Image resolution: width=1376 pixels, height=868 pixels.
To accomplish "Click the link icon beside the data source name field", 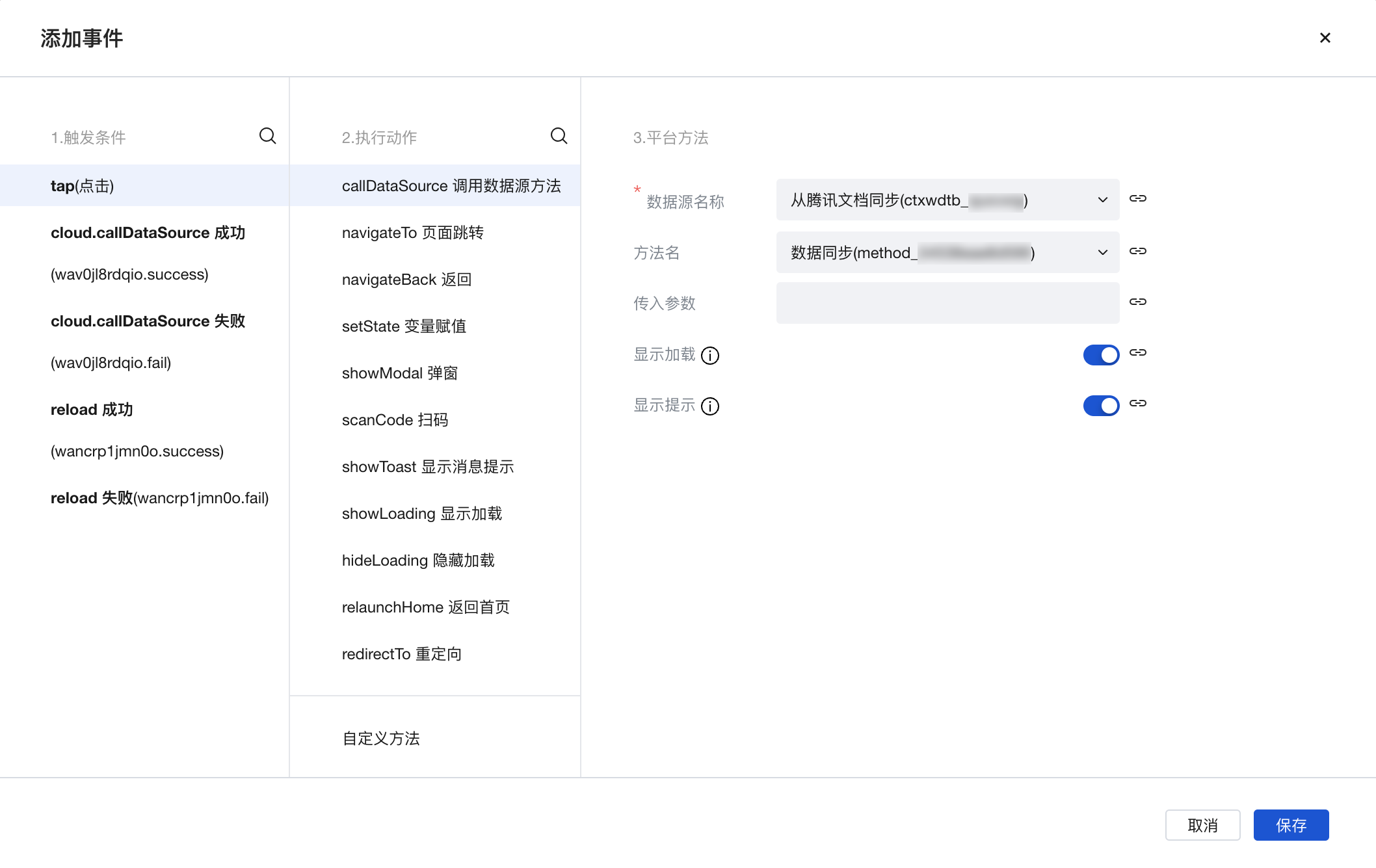I will [x=1137, y=199].
